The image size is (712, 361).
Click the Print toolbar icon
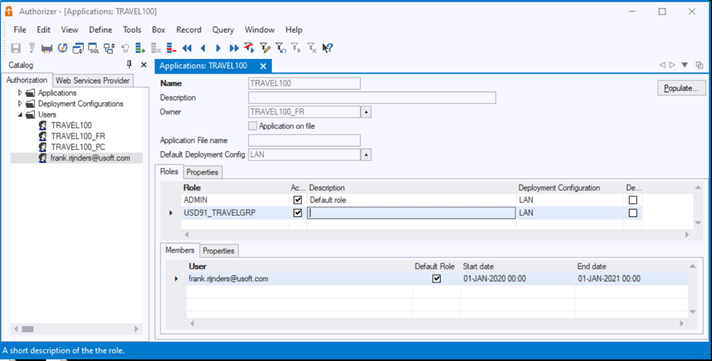pos(47,48)
